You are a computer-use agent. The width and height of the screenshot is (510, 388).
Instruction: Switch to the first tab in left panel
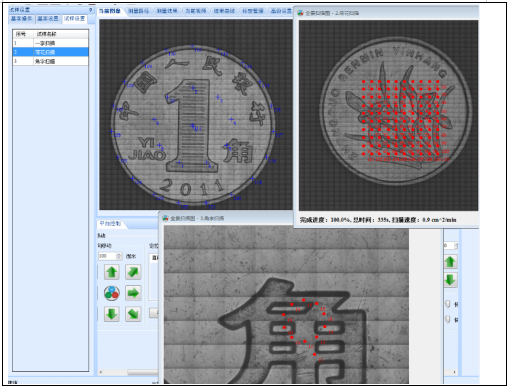[x=22, y=19]
